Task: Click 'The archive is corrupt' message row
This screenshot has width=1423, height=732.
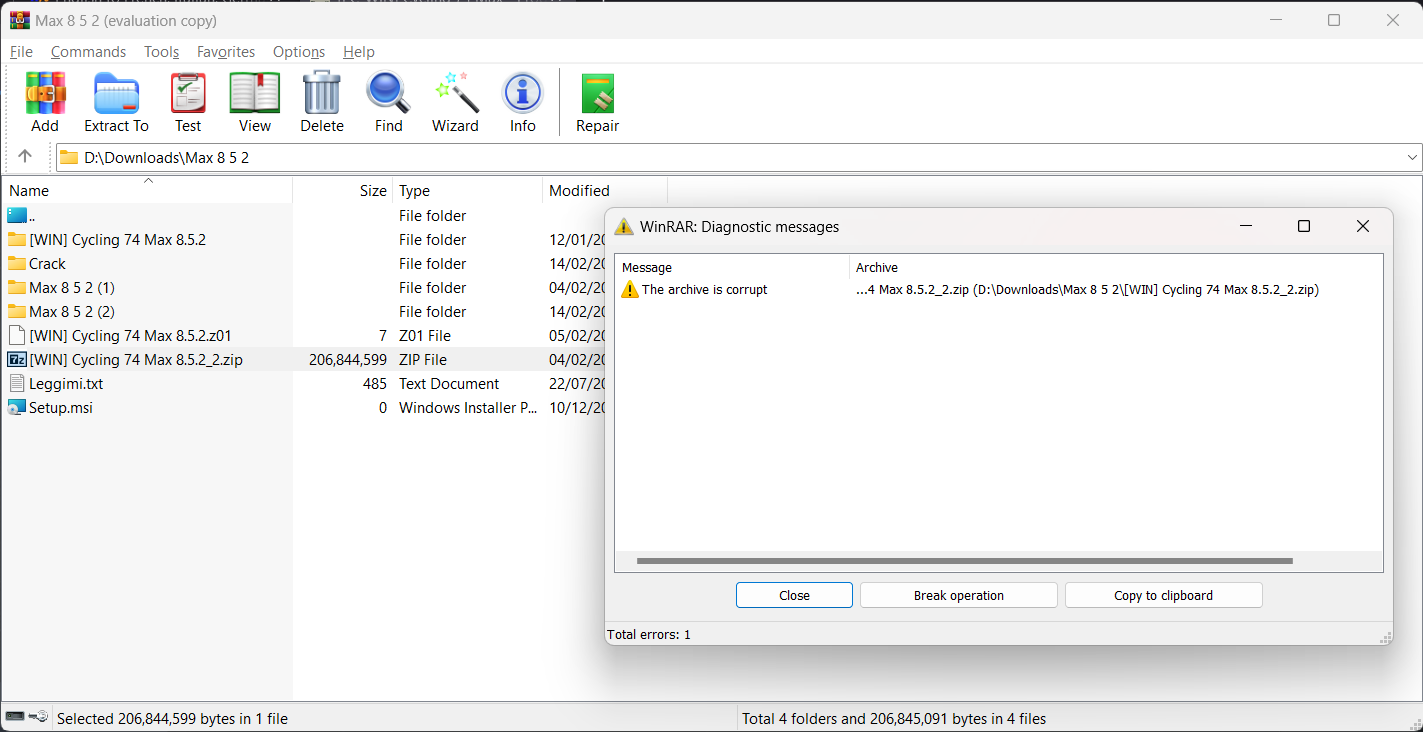Action: point(705,289)
